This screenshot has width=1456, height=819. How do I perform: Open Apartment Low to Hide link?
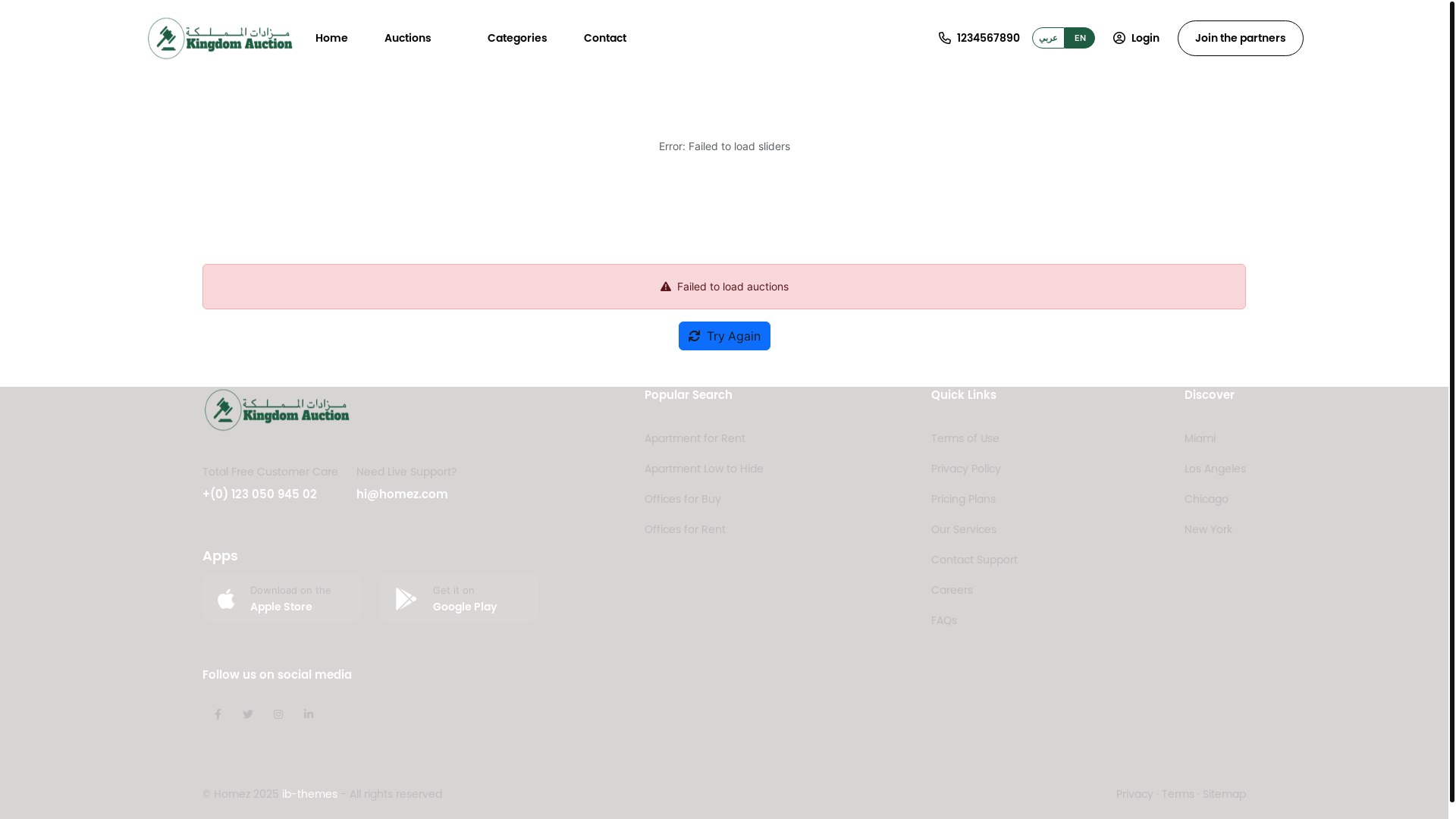tap(704, 469)
